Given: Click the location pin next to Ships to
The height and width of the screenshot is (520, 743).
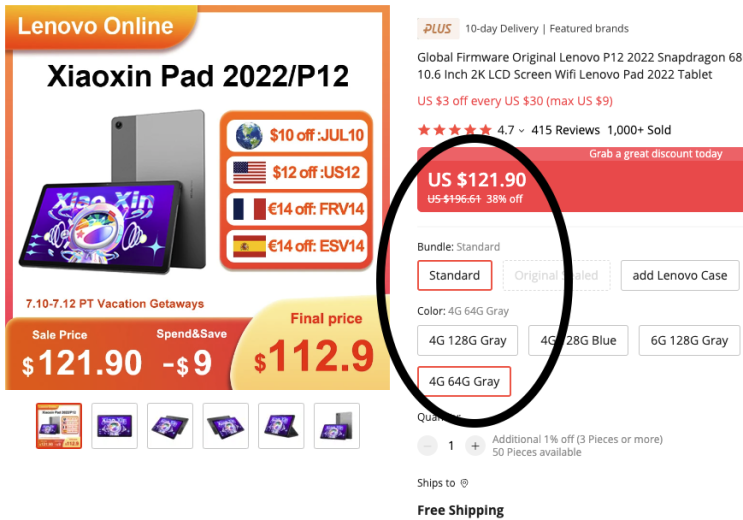Looking at the screenshot, I should pyautogui.click(x=464, y=483).
